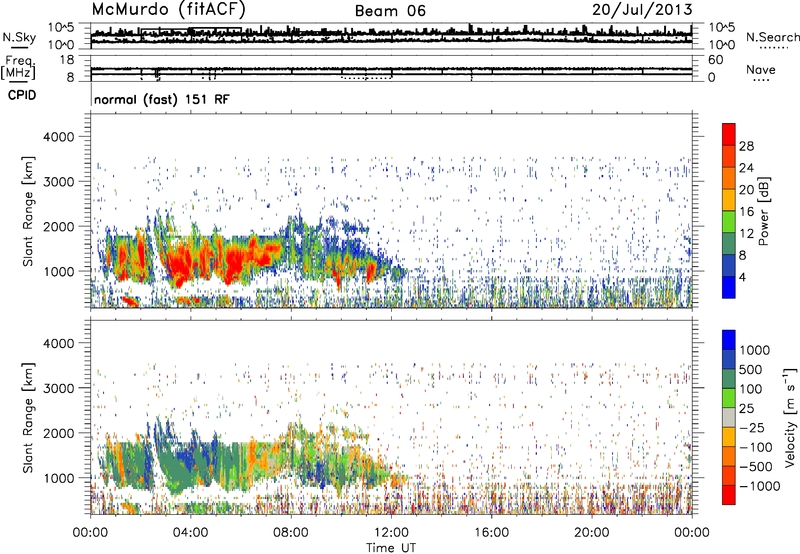Click the 'normal (fast) 151 RF' text
Screen dimensions: 800x554
click(x=162, y=99)
